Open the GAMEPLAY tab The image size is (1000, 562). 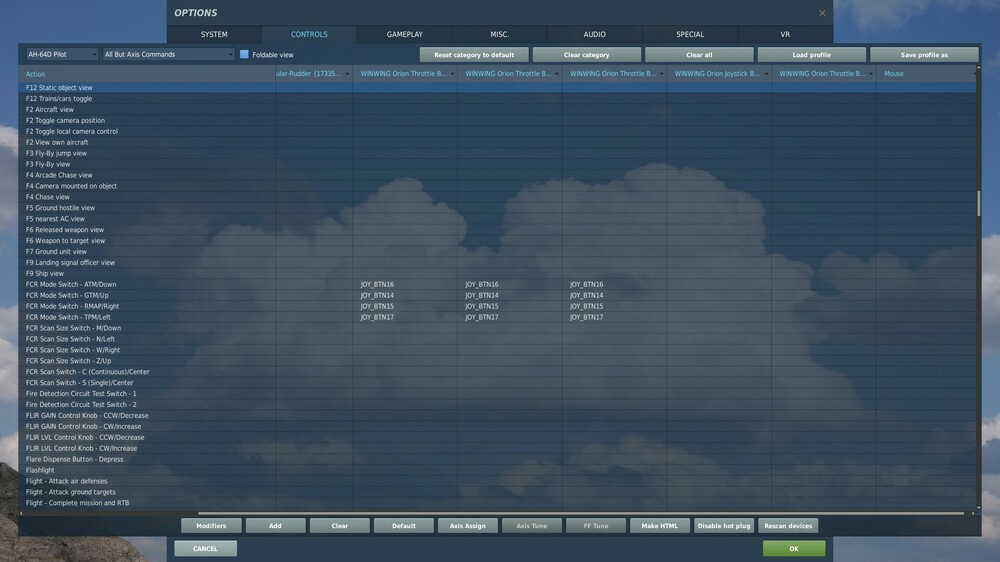[x=404, y=34]
